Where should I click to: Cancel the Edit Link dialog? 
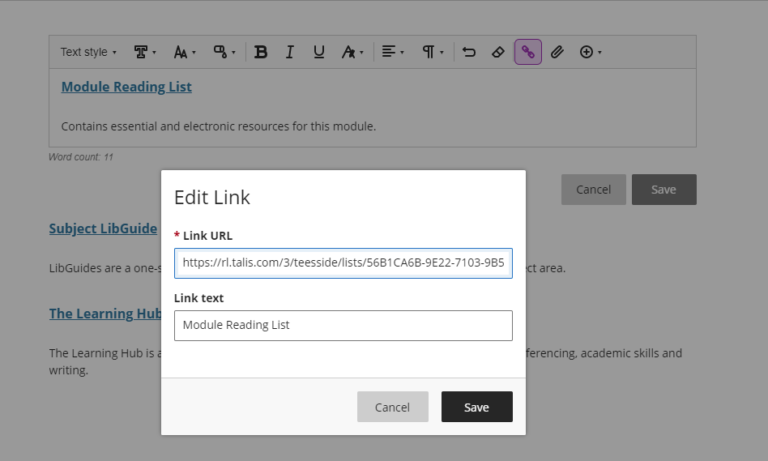click(393, 407)
